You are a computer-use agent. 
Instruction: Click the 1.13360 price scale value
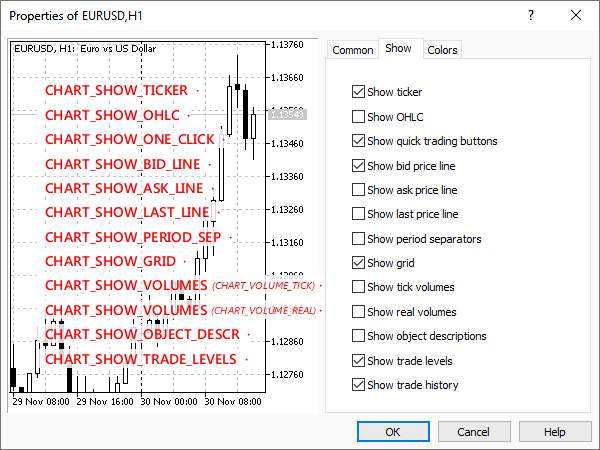click(x=287, y=176)
